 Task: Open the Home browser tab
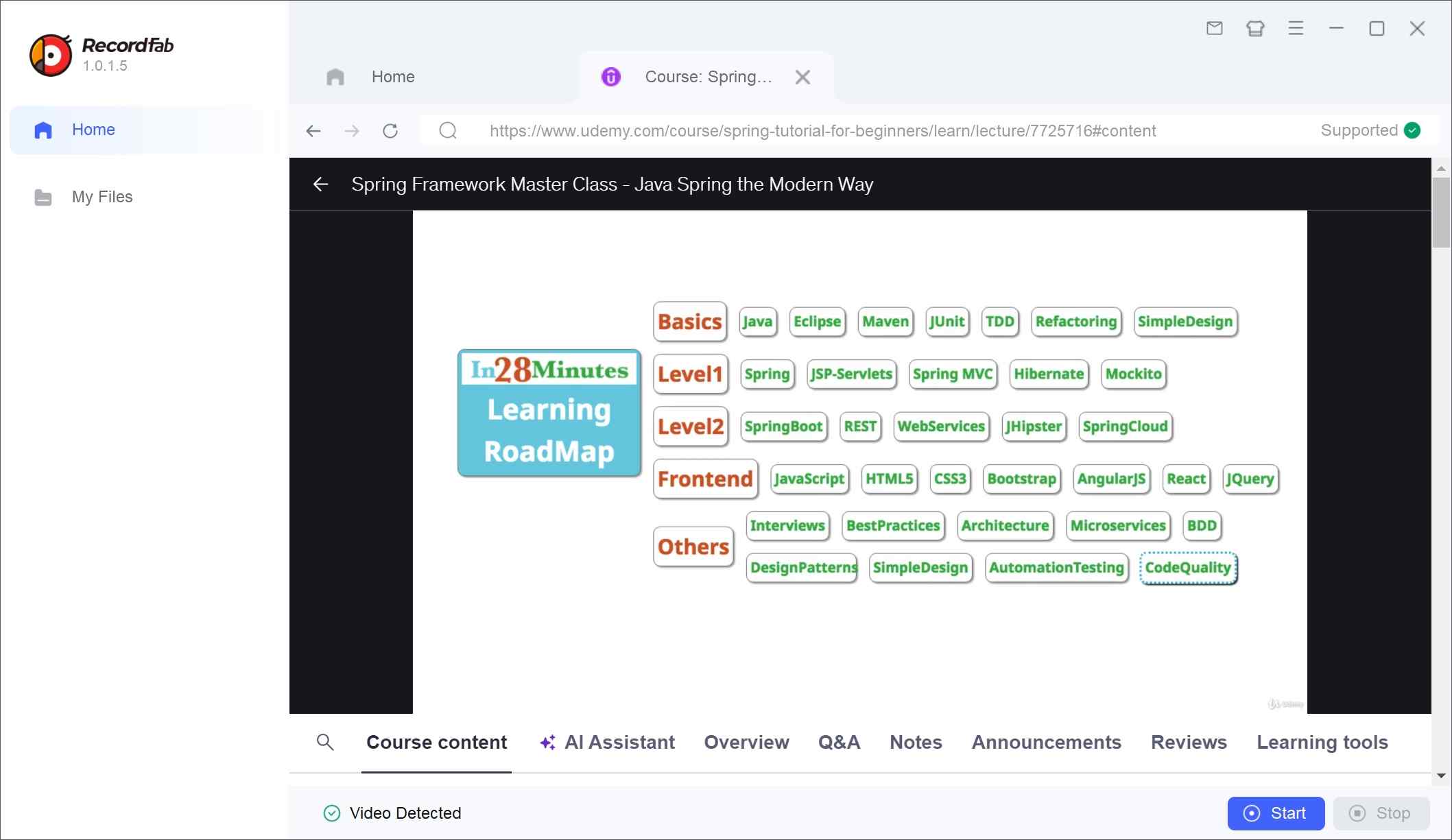click(x=392, y=76)
